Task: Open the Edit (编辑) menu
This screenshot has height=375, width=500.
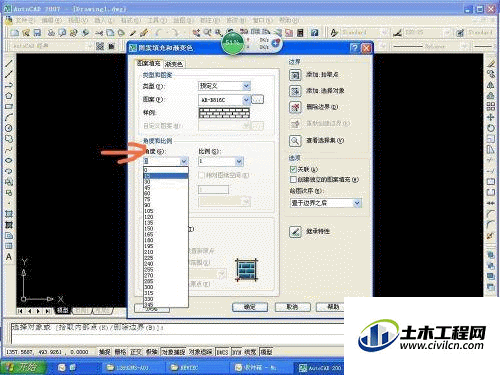Action: pos(51,21)
